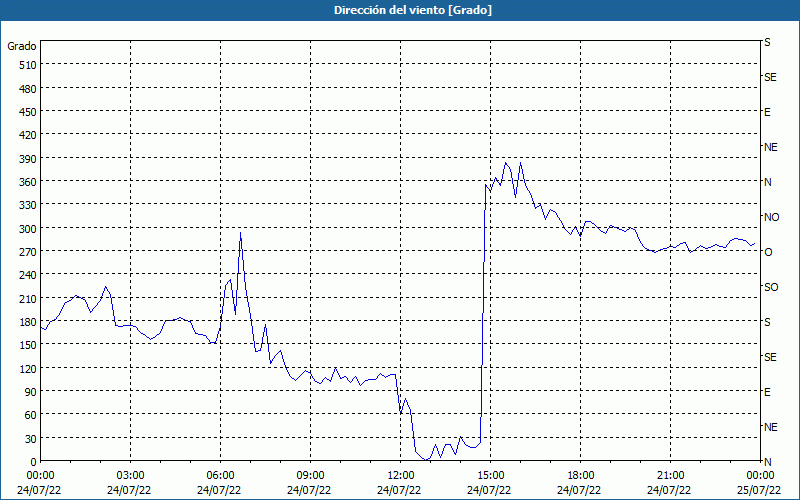Click the 09:00 time axis label
Screen dimensions: 800x500
pyautogui.click(x=310, y=476)
